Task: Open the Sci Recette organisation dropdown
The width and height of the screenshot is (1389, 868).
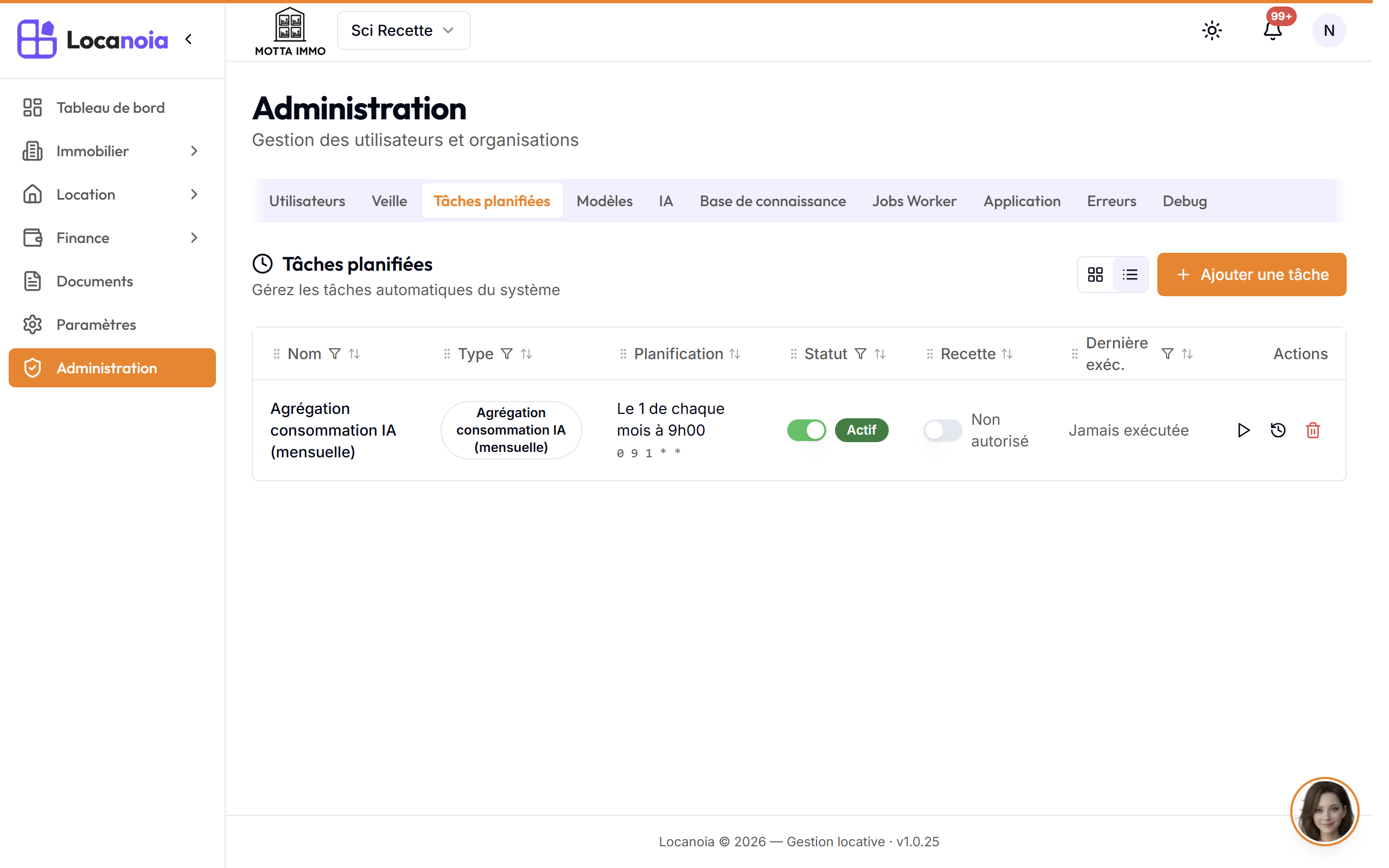Action: click(404, 30)
